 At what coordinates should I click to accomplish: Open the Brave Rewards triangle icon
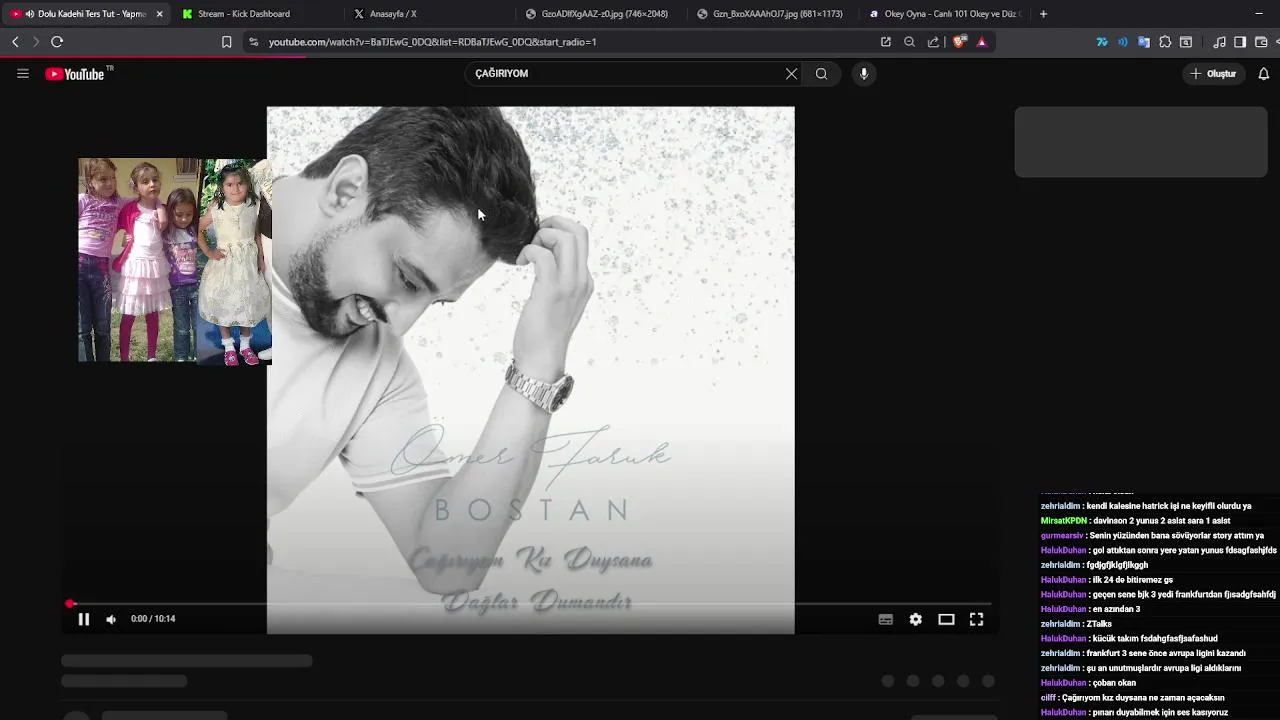point(982,42)
